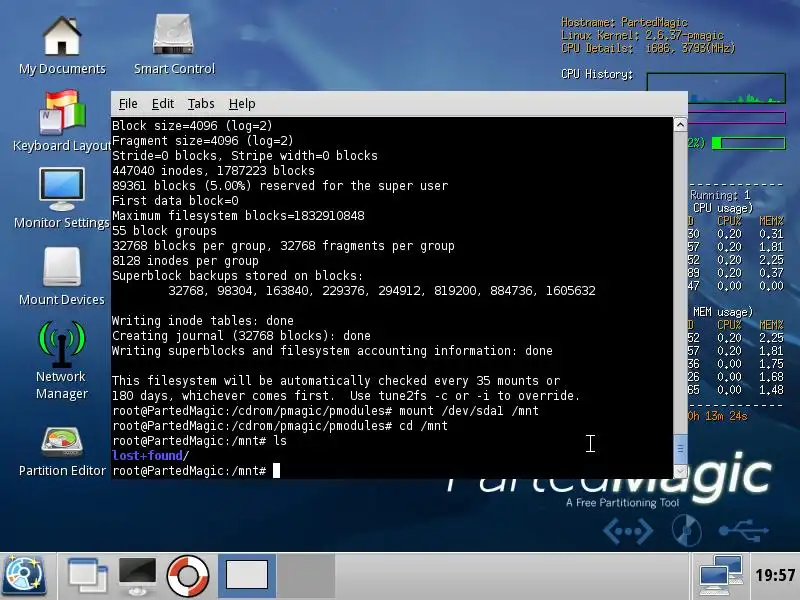
Task: Click the 'Writing inode tables: done' line
Action: point(203,320)
